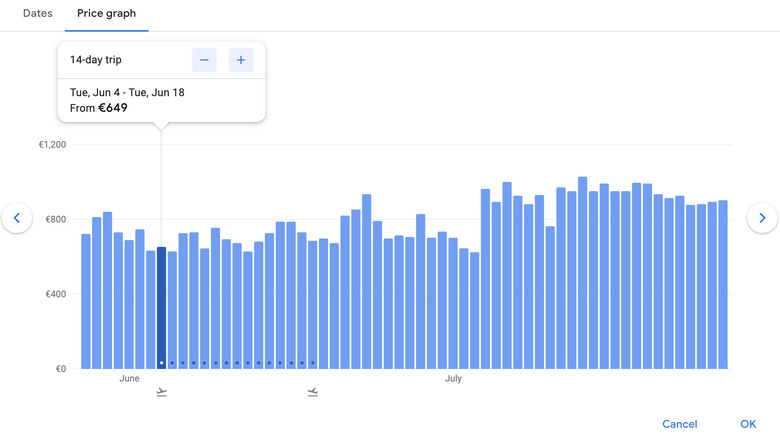Viewport: 780px width, 438px height.
Task: Click the highlighted dark blue Jun 4 bar
Action: point(162,305)
